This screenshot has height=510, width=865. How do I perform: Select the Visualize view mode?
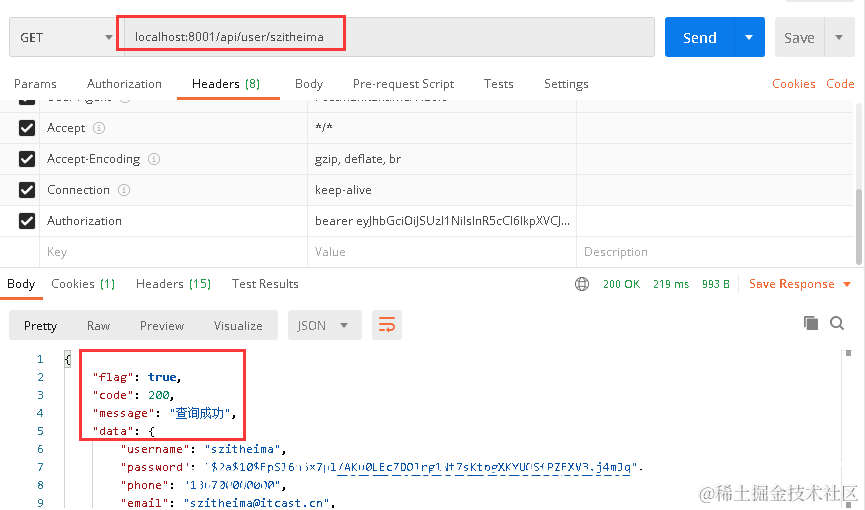238,326
